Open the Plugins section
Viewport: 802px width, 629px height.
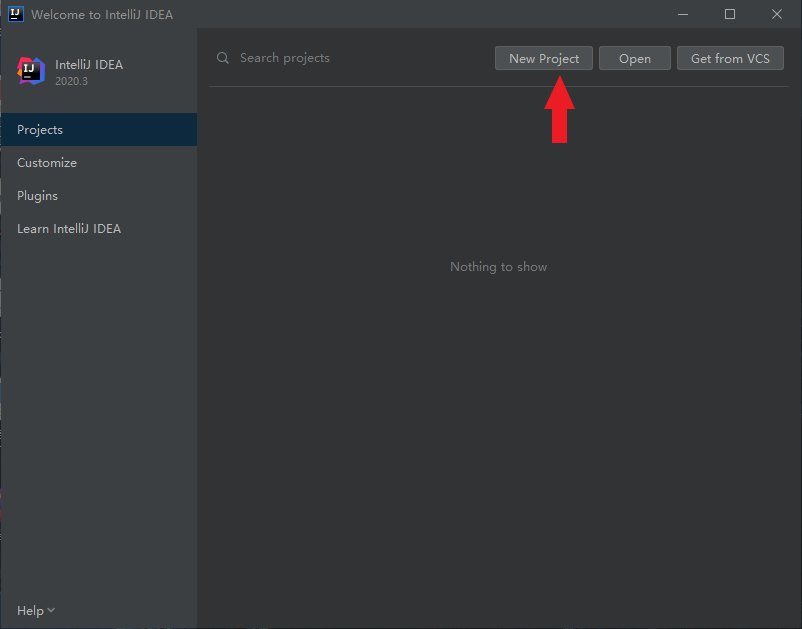pyautogui.click(x=99, y=196)
